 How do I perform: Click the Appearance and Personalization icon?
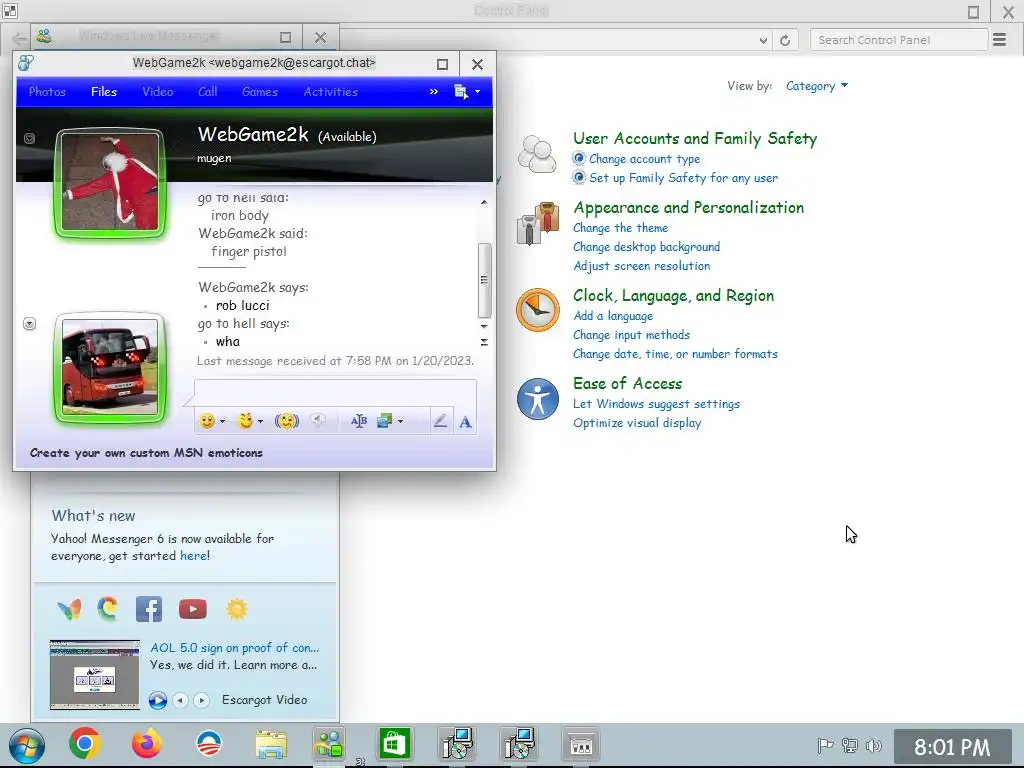pos(537,223)
